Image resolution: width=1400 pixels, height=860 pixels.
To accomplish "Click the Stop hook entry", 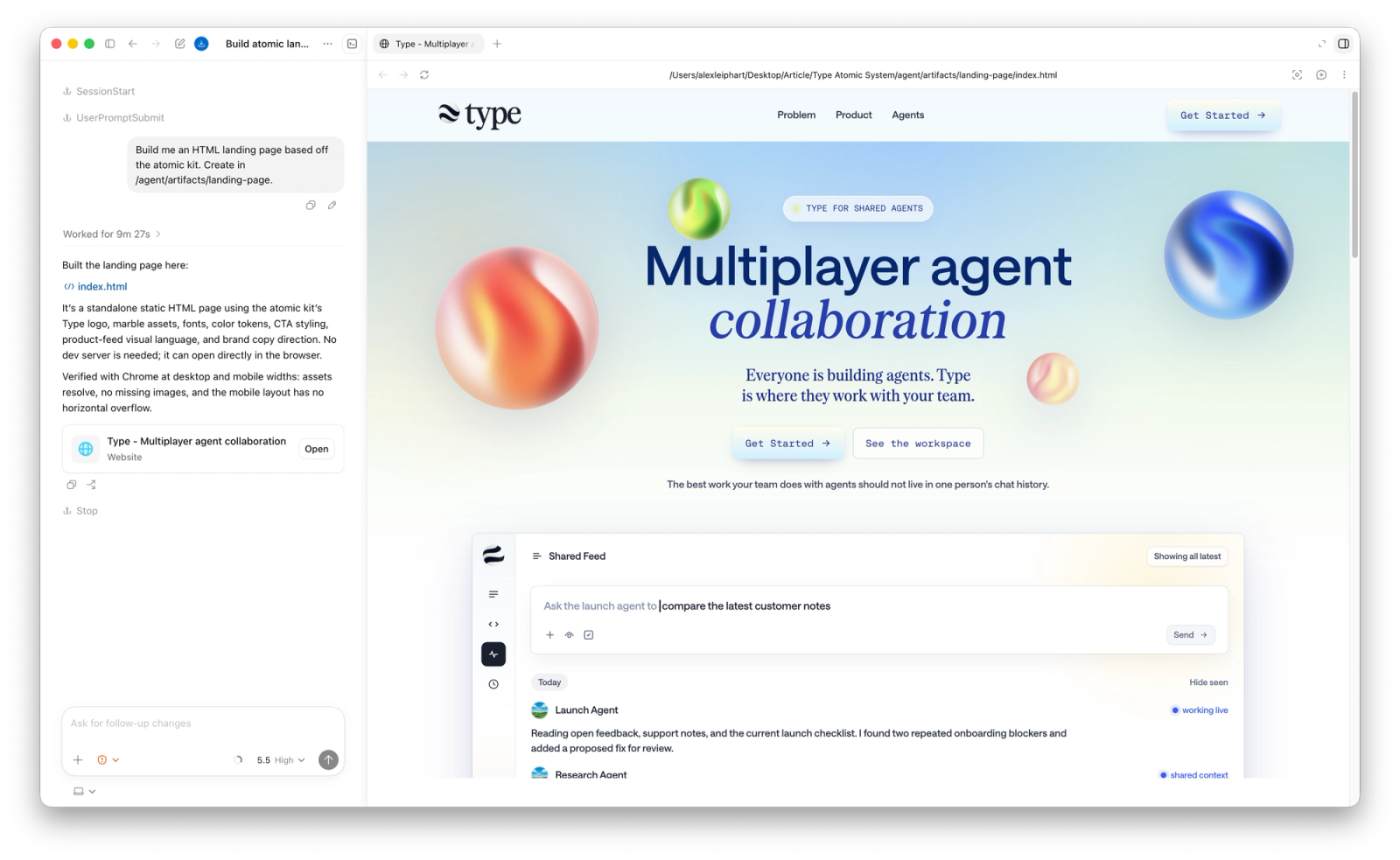I will coord(80,512).
